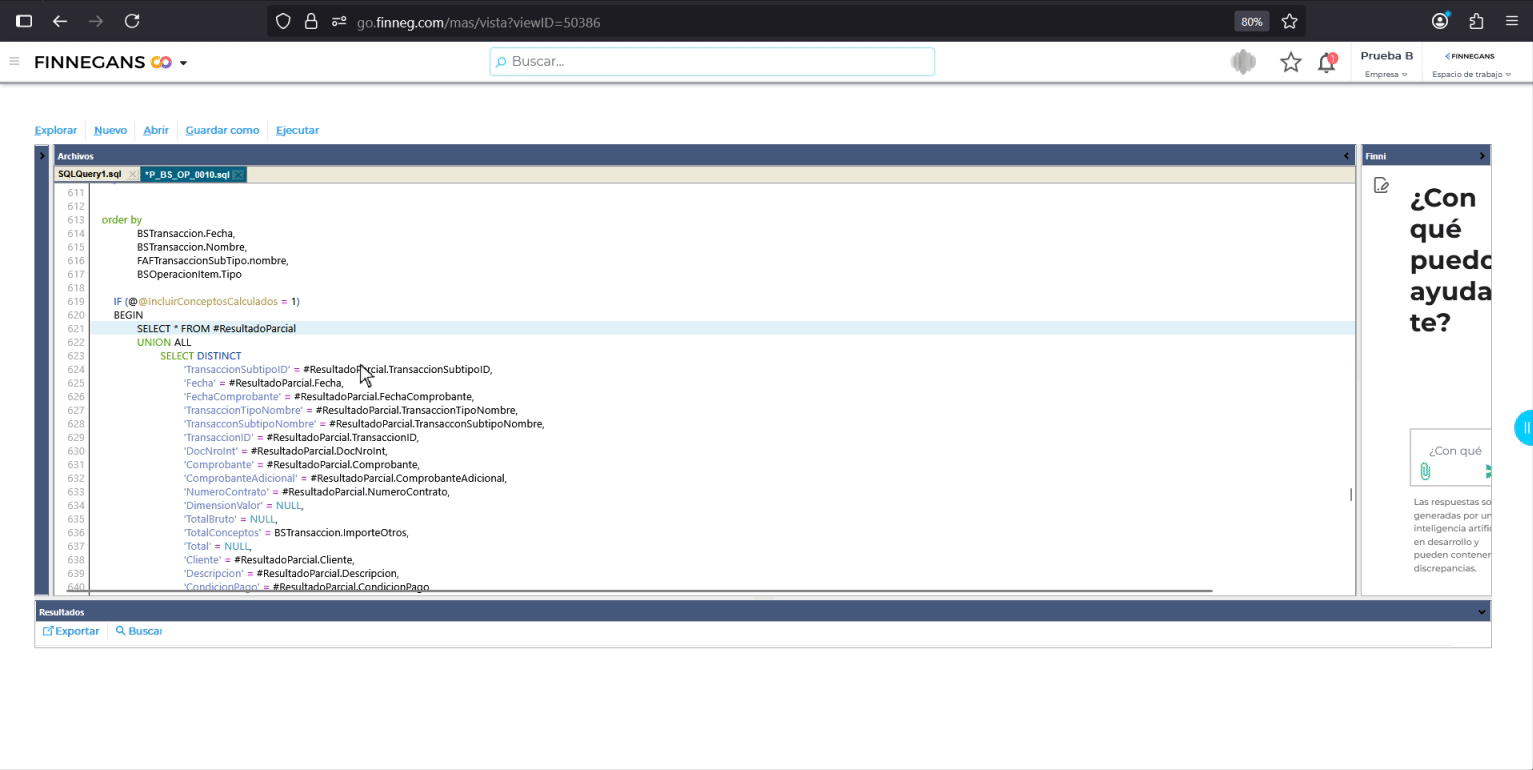Collapse the Archivos panel with left chevron

pyautogui.click(x=1346, y=156)
